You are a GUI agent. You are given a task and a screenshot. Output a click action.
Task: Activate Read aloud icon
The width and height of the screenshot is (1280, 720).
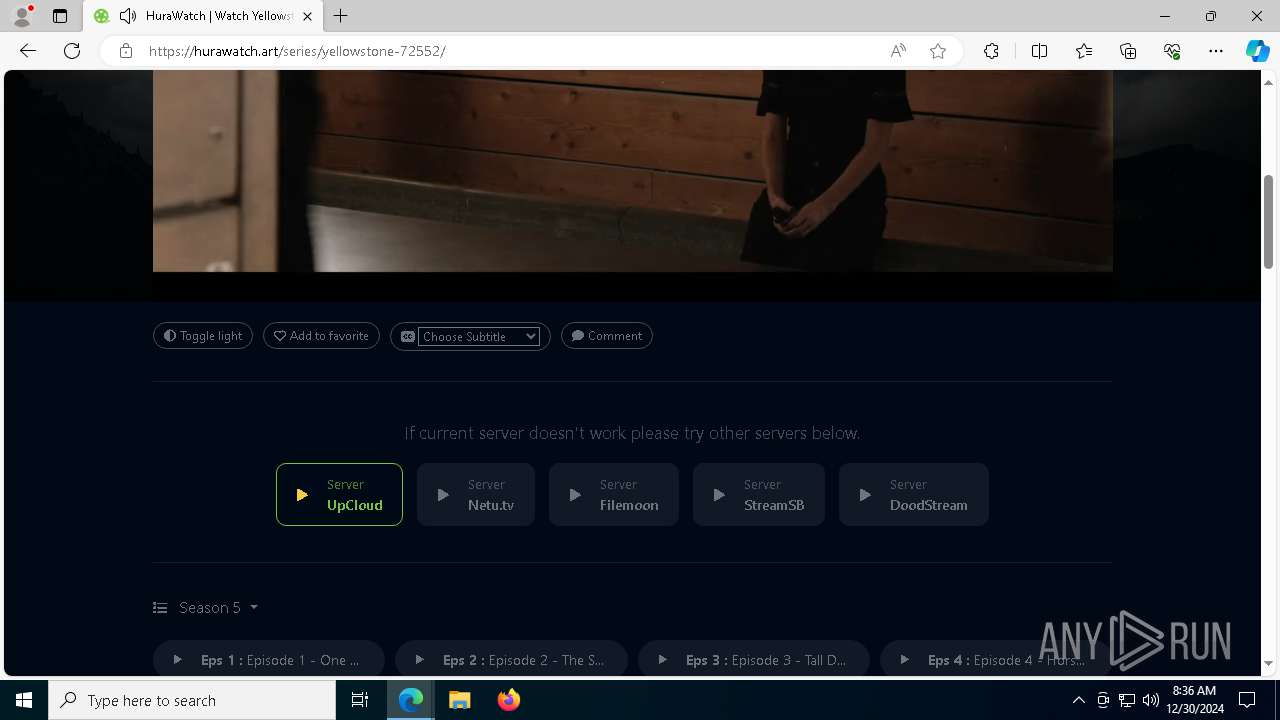pos(898,51)
